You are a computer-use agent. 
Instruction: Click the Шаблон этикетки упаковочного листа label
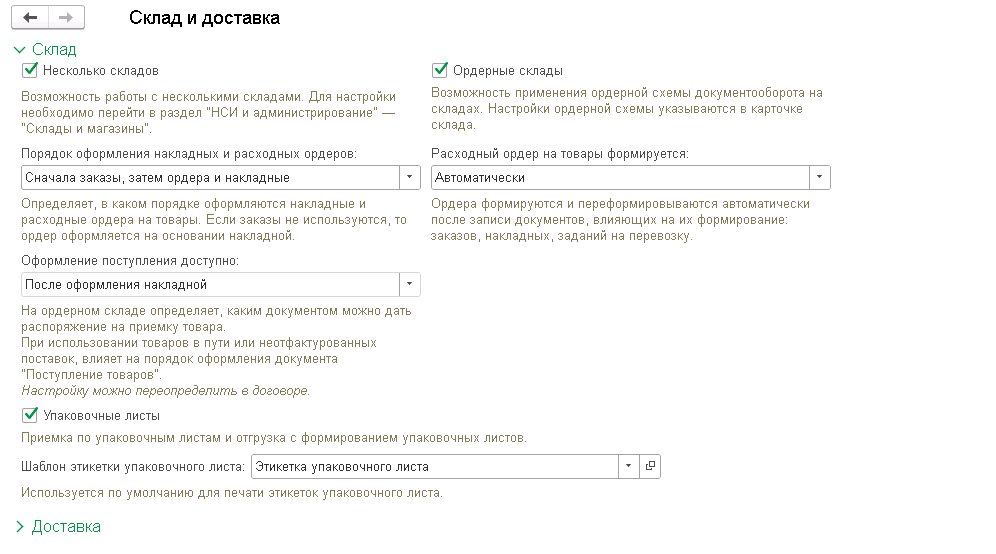point(133,466)
